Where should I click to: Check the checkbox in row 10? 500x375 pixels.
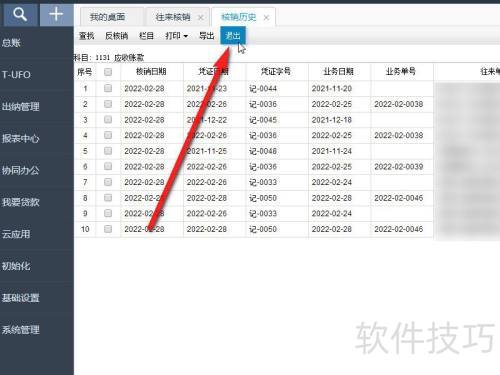(x=108, y=229)
